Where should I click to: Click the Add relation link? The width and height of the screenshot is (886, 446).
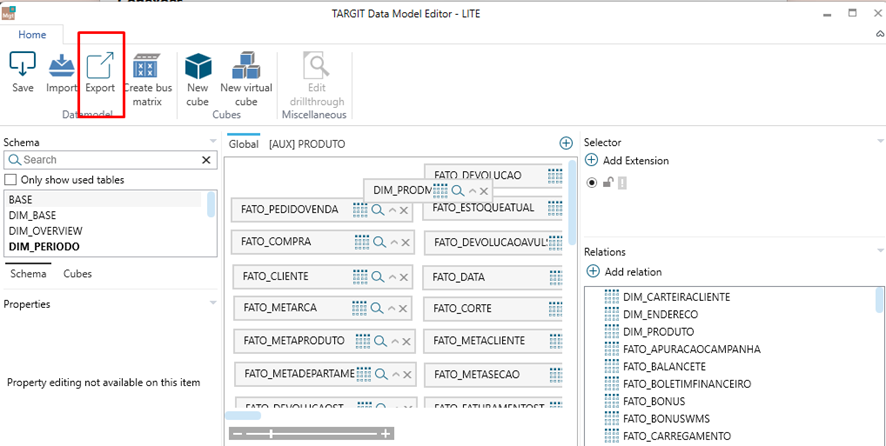(x=633, y=272)
